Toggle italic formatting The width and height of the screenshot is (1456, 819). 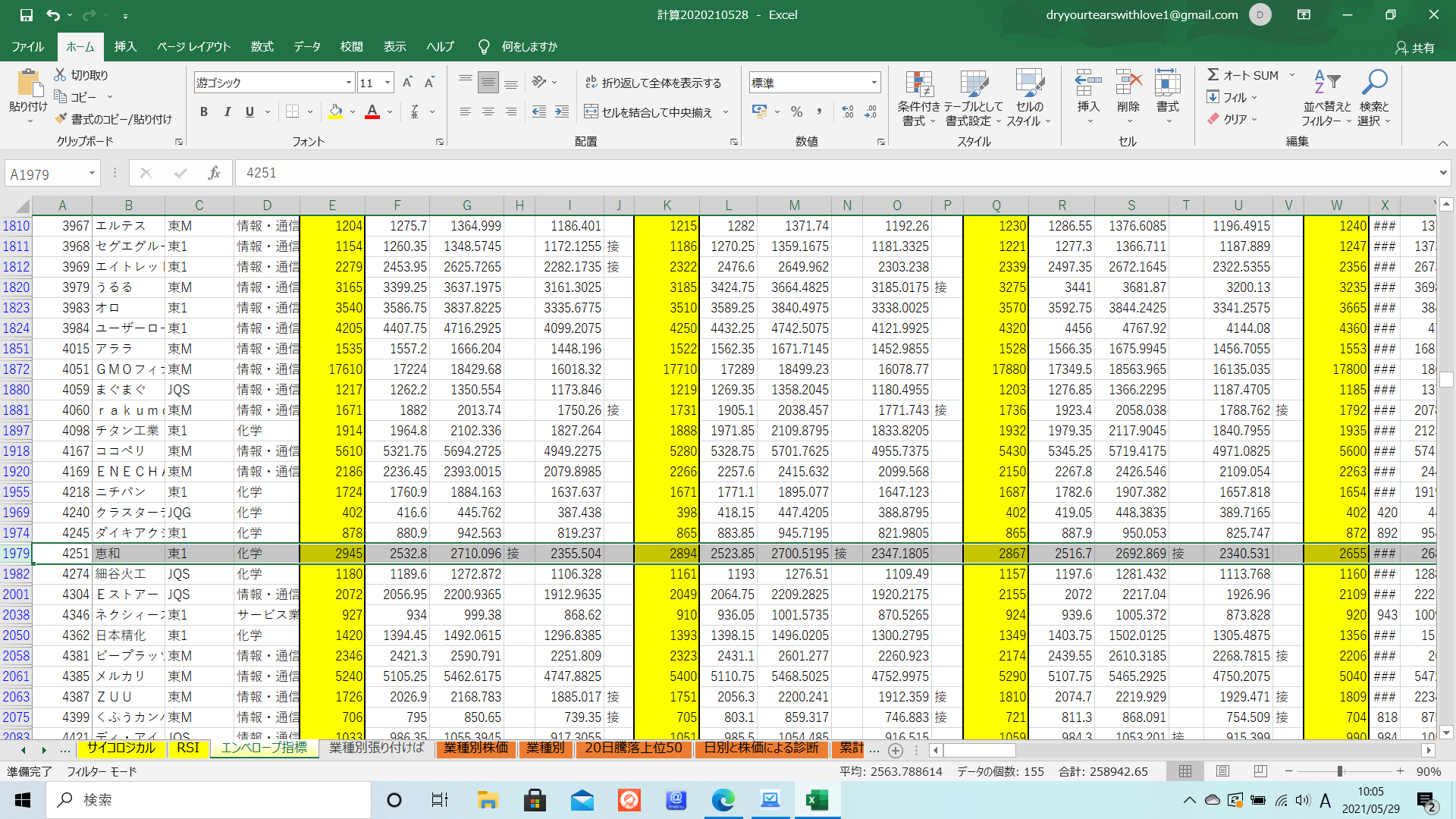point(227,112)
